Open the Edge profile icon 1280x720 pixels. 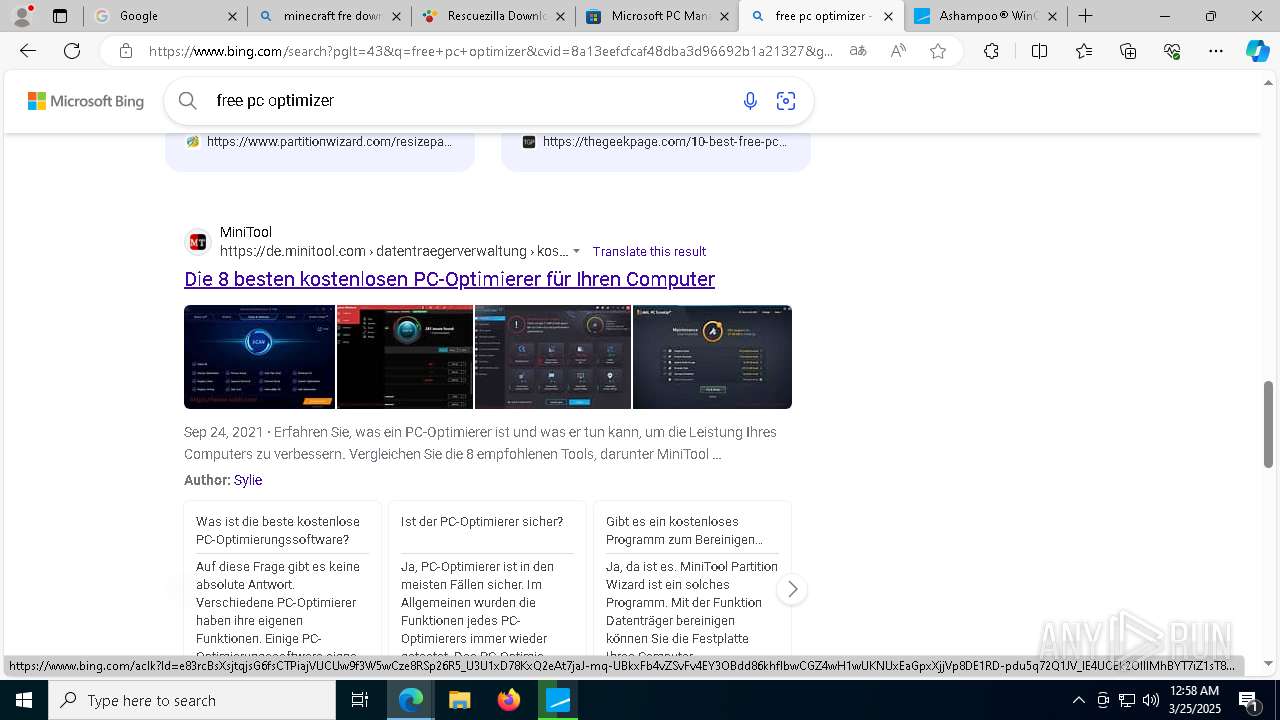pos(22,16)
